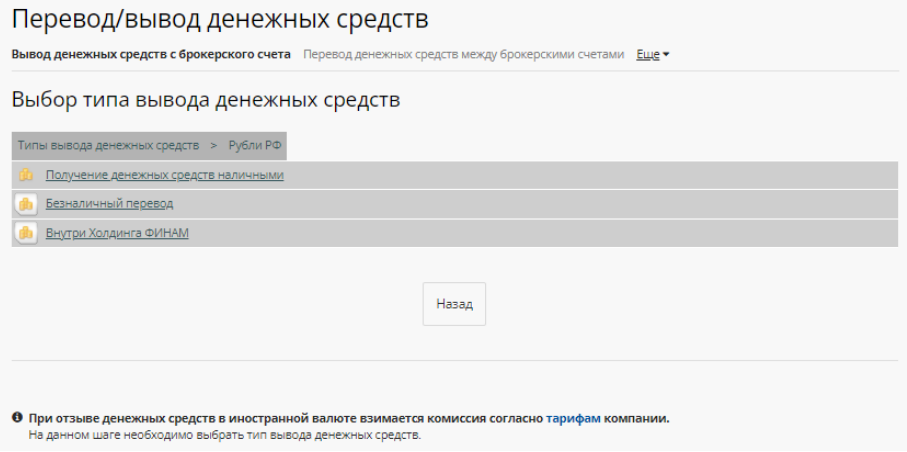
Task: Choose Безналичный перевод withdrawal type
Action: (x=109, y=204)
